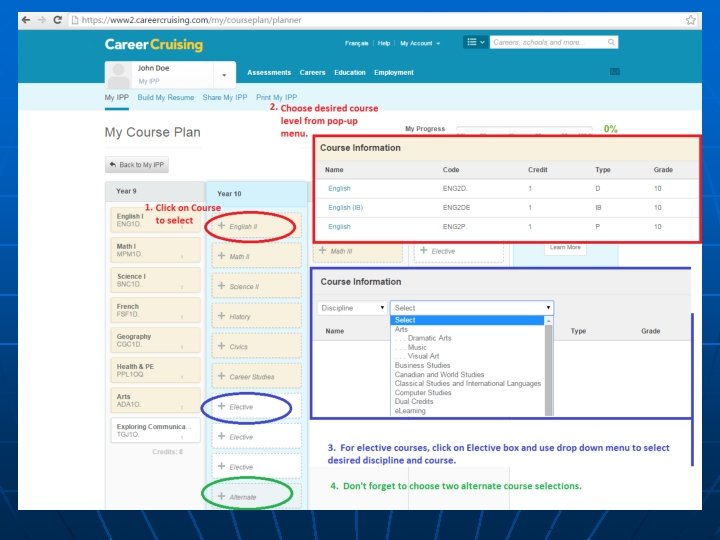Bookmark page with the star icon
720x540 pixels.
[691, 20]
